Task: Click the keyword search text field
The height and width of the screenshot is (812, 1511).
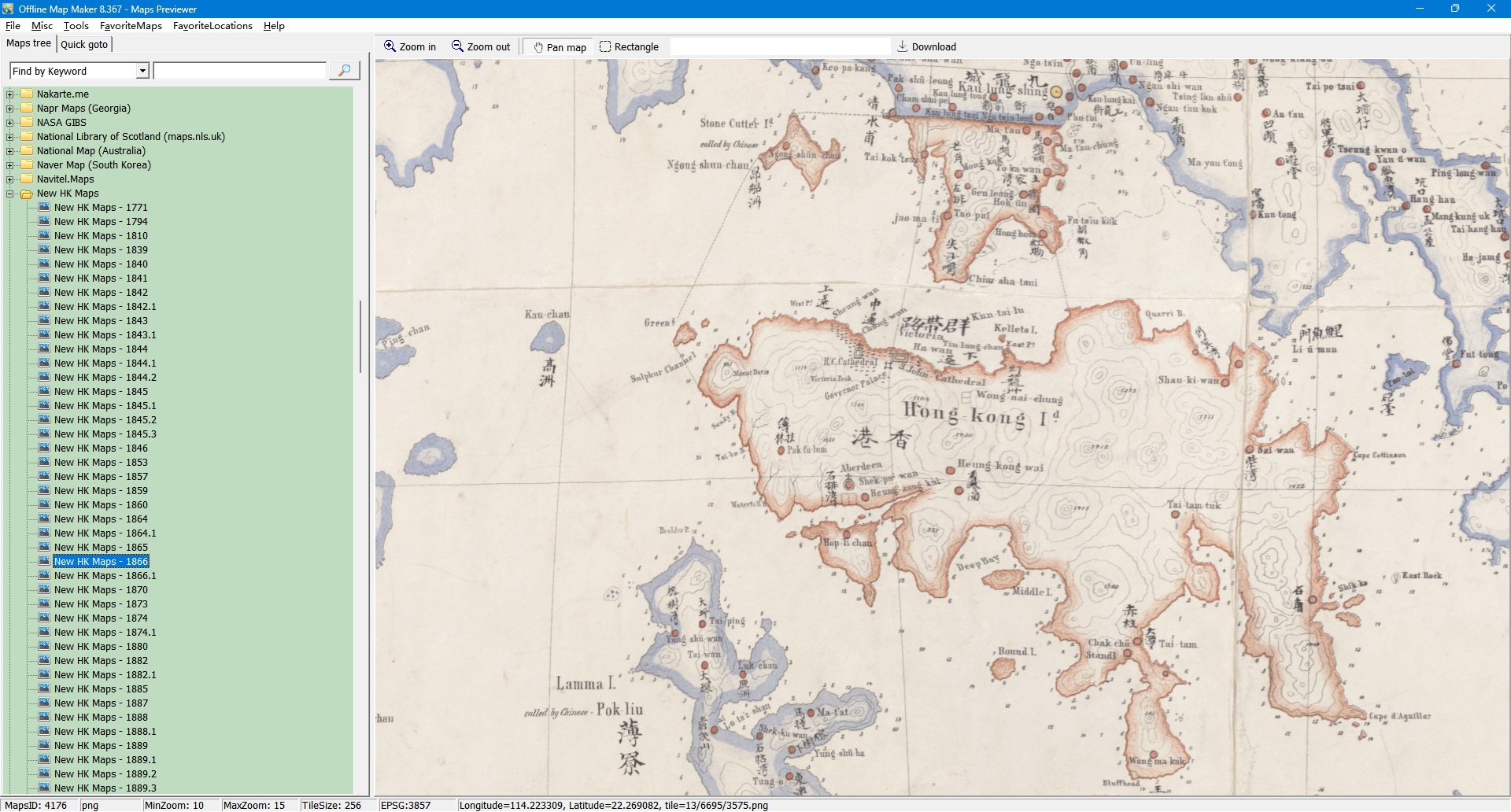Action: [x=240, y=71]
